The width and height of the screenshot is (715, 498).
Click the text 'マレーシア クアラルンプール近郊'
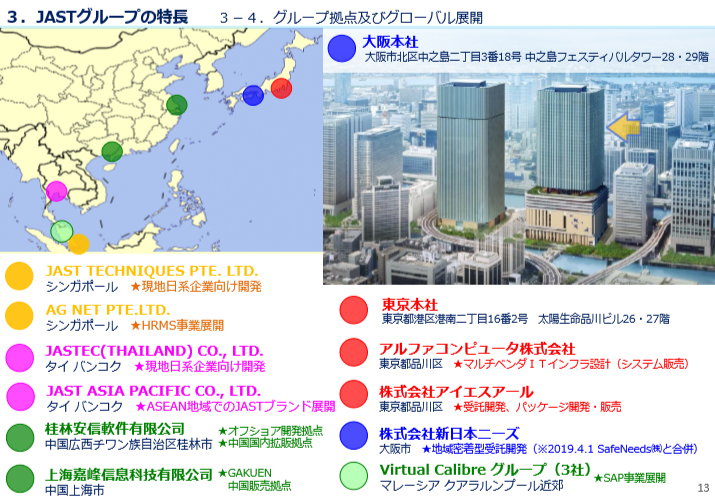pyautogui.click(x=471, y=485)
